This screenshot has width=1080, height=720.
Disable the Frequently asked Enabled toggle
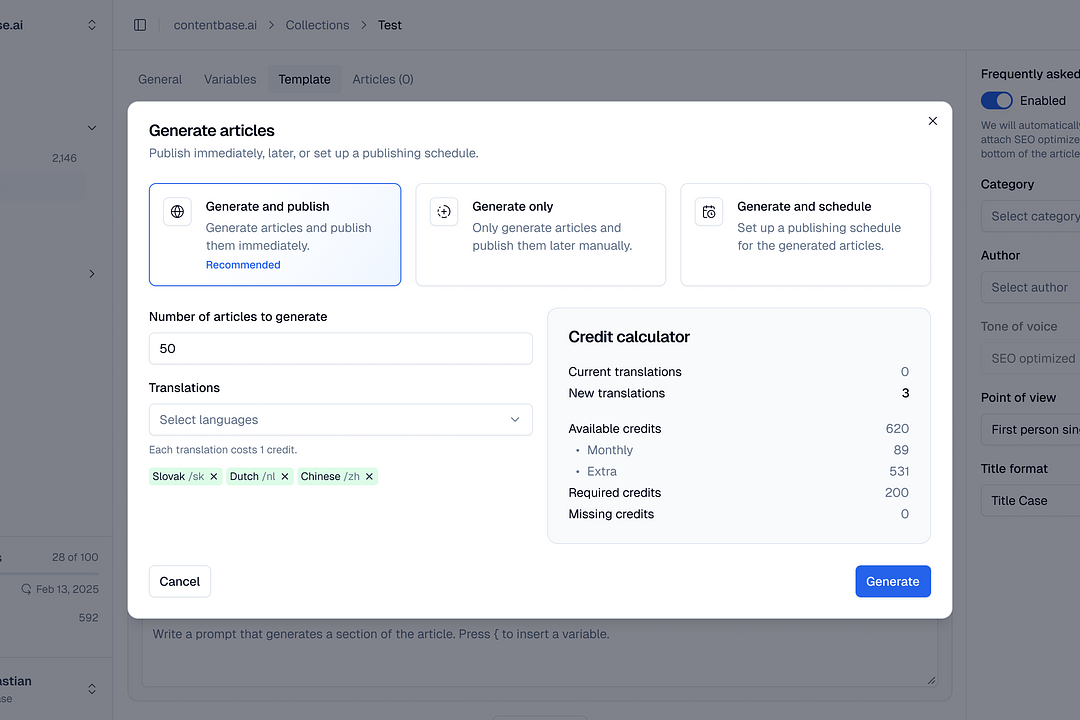996,100
